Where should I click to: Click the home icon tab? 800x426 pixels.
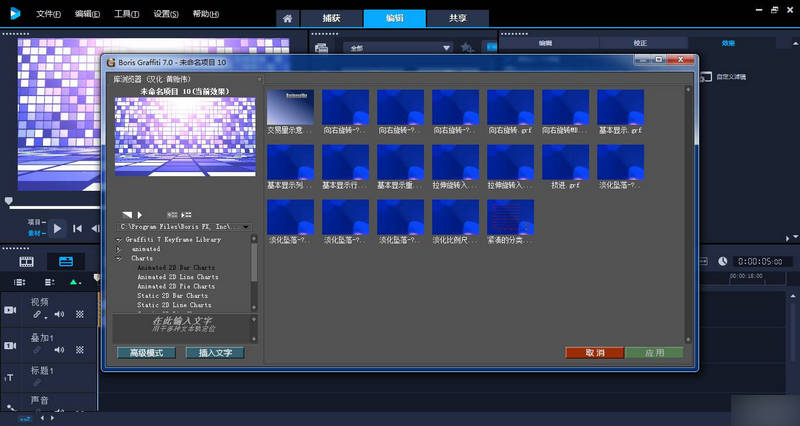pos(288,19)
